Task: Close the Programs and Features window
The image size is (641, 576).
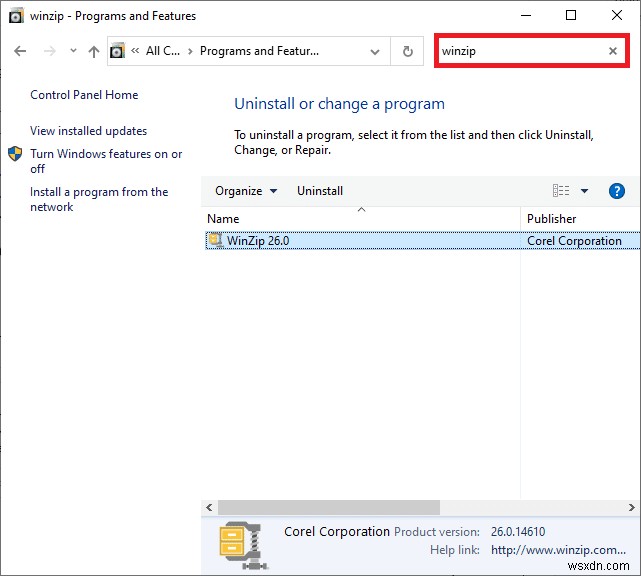Action: point(616,16)
